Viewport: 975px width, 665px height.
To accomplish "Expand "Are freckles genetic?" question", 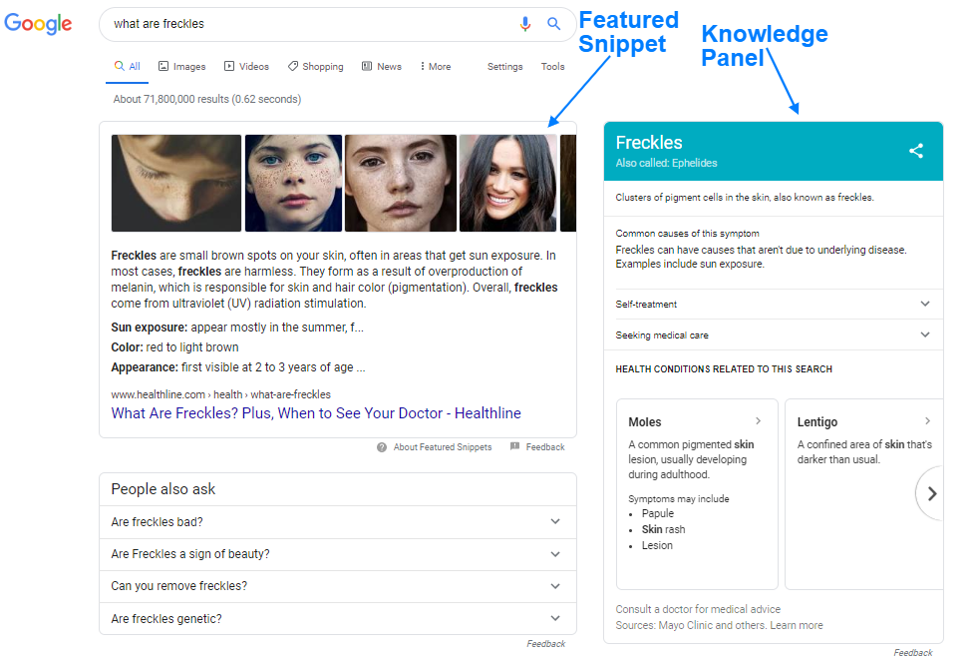I will point(555,619).
